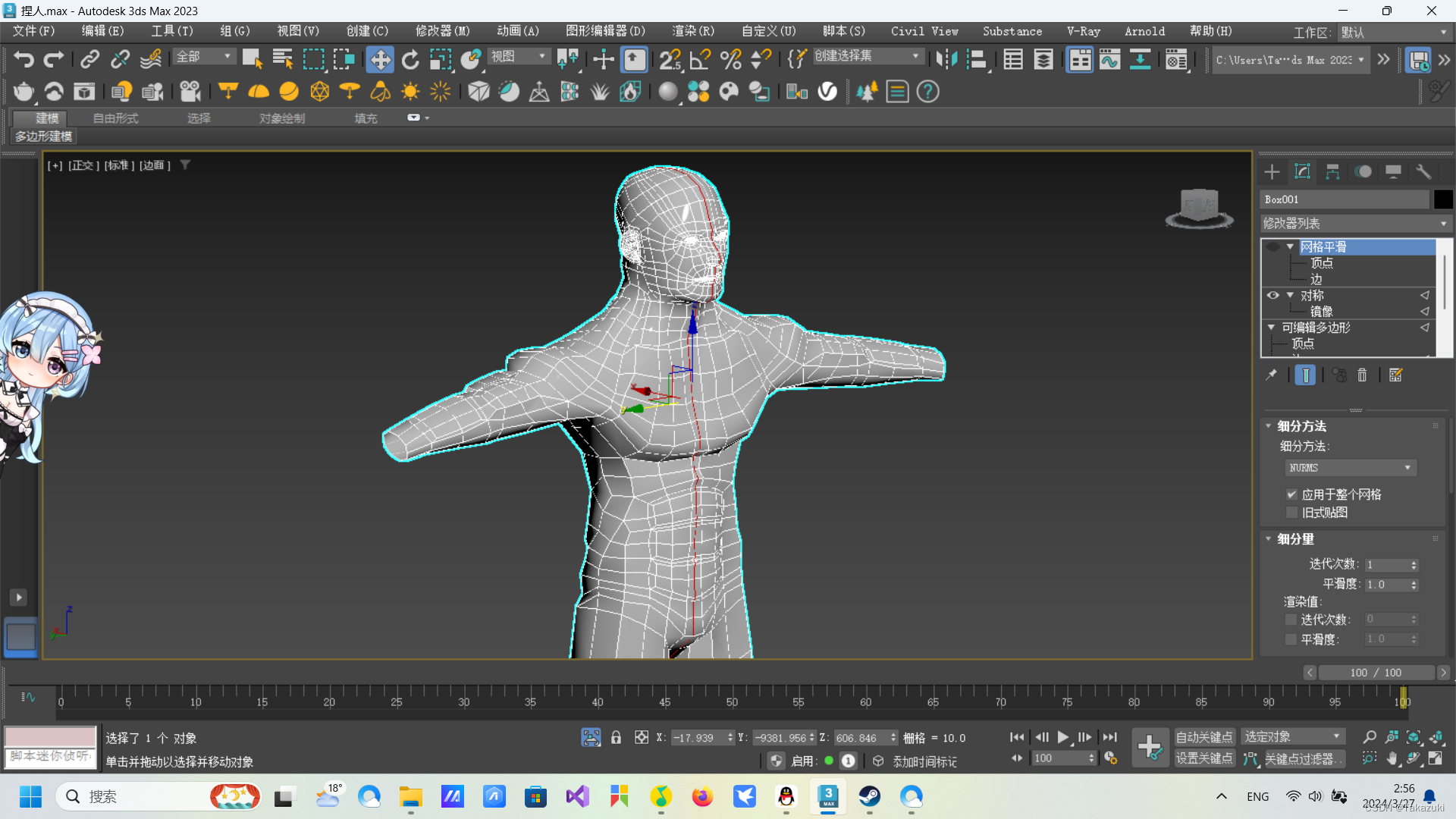
Task: Toggle visibility eye of 对称 modifier
Action: click(x=1272, y=295)
